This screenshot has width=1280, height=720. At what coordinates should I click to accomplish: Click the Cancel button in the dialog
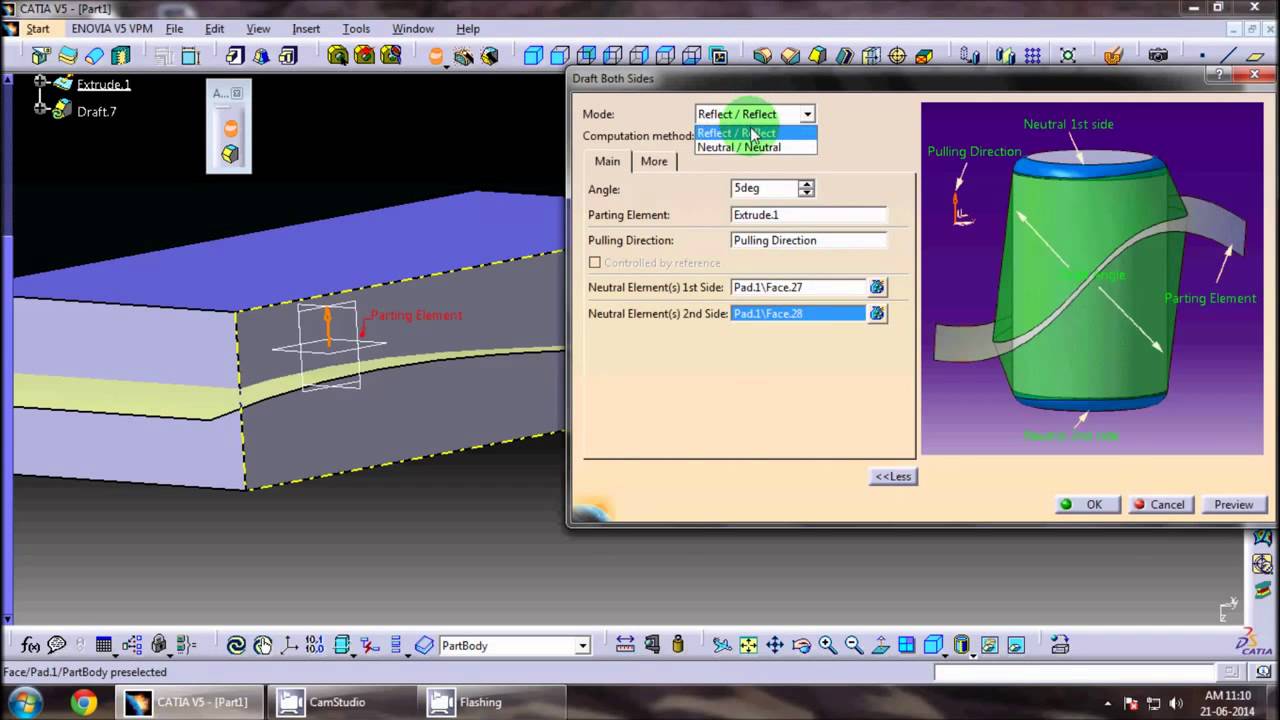1159,505
